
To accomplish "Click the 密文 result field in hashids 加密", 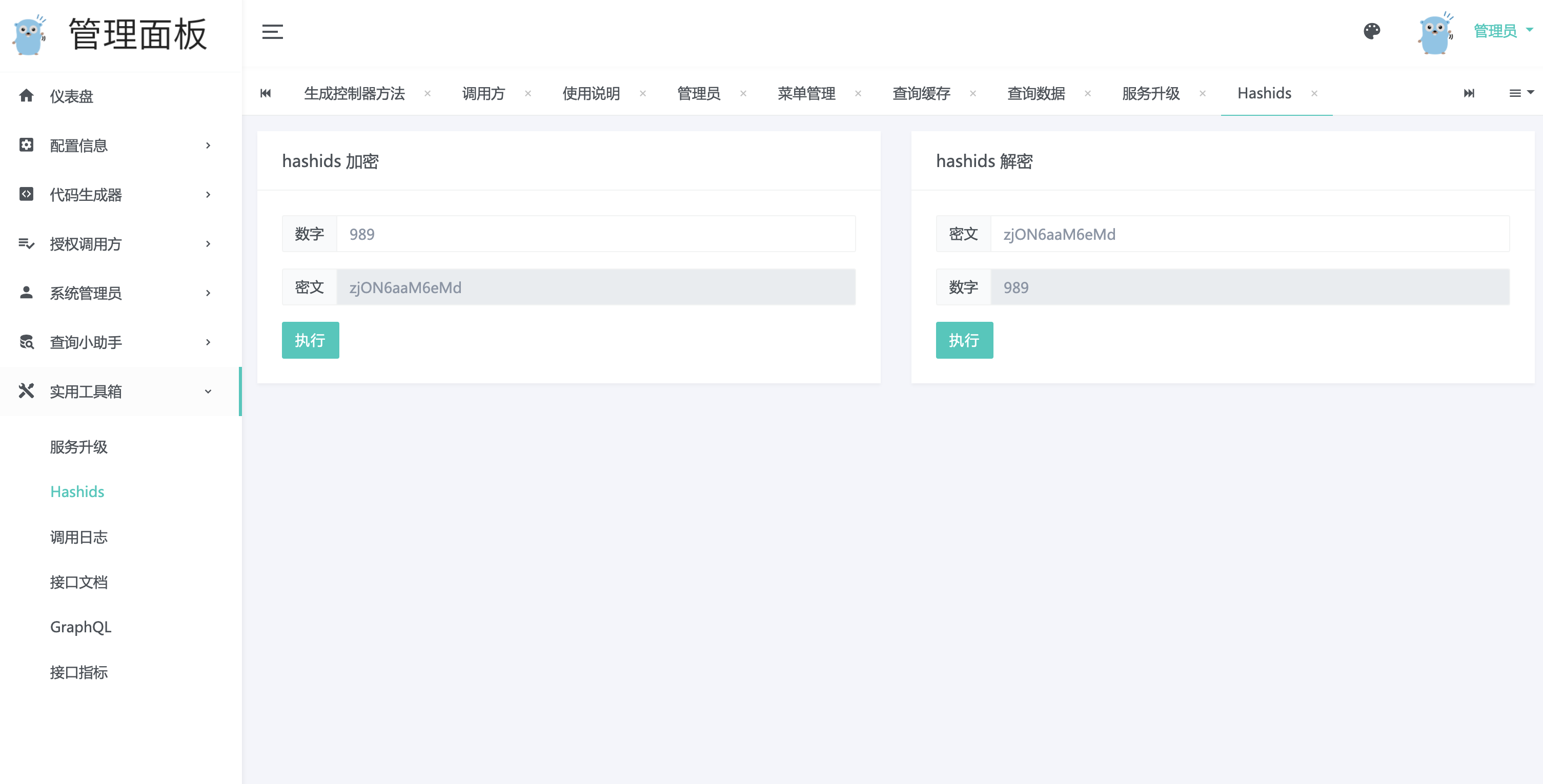I will 596,287.
